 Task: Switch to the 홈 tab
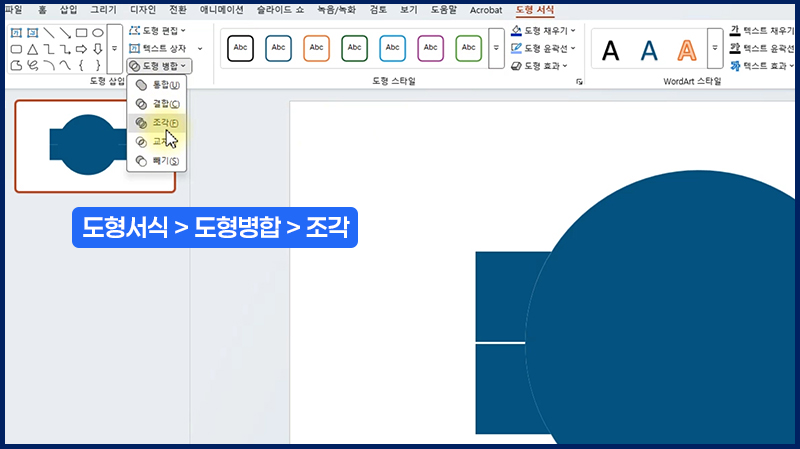(x=42, y=9)
